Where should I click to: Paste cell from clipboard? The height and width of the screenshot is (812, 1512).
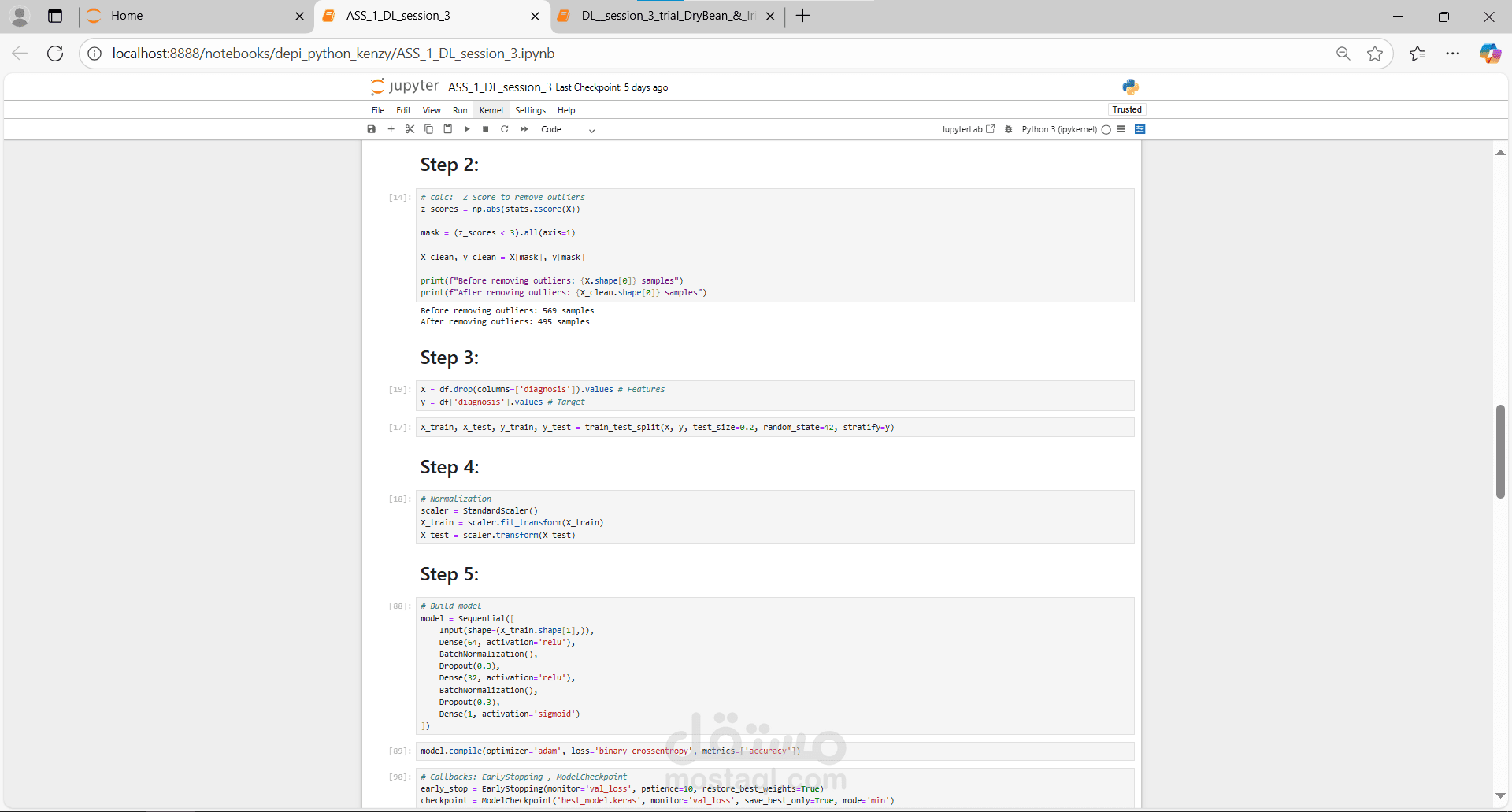(x=447, y=129)
